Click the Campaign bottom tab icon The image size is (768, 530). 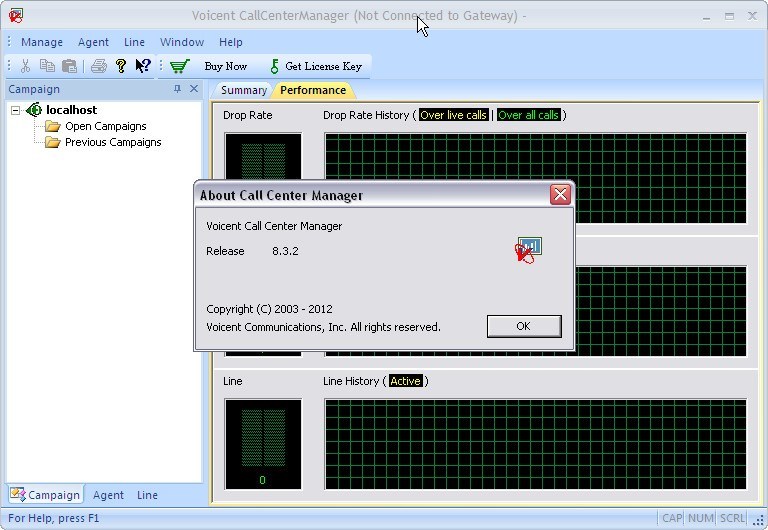18,494
